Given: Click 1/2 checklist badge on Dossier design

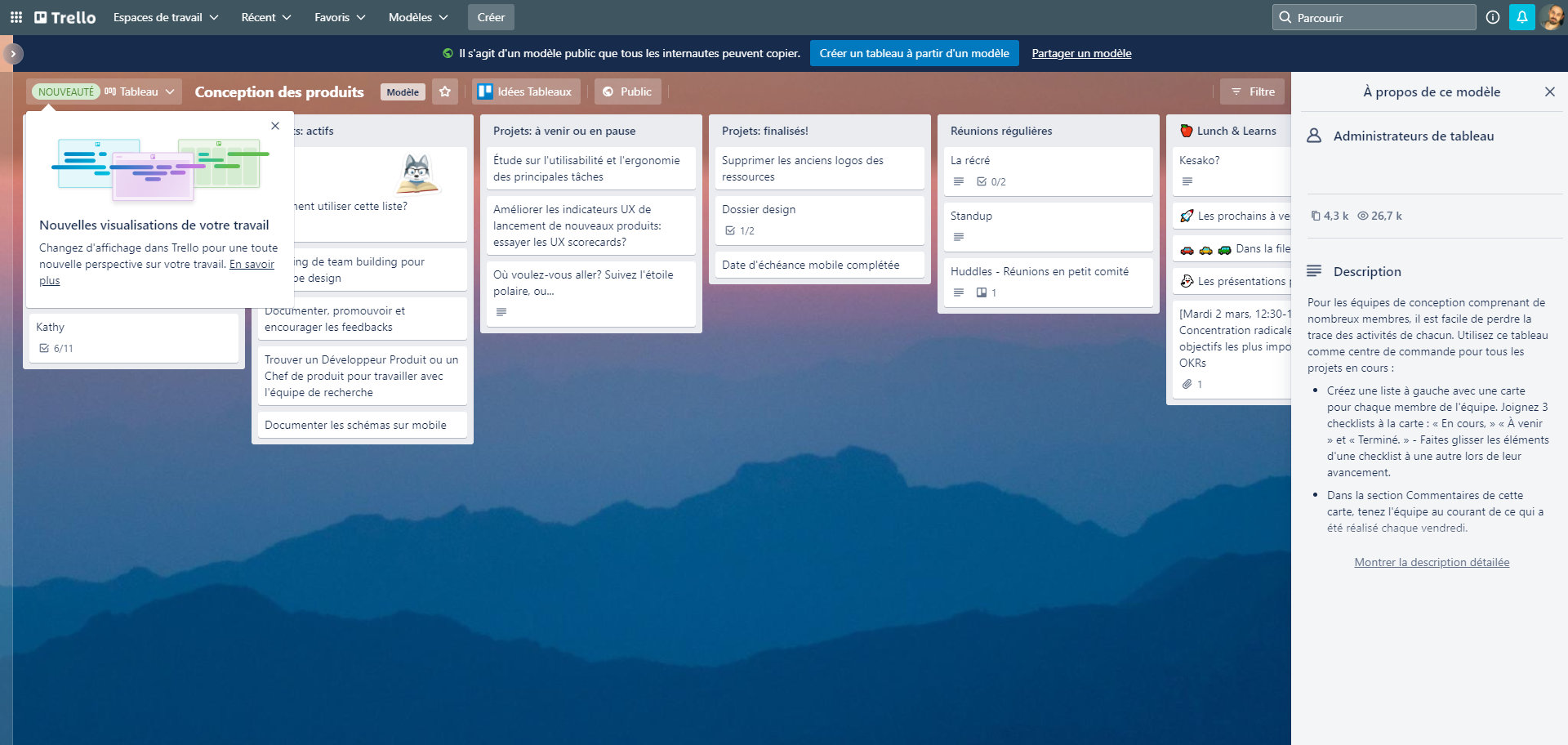Looking at the screenshot, I should point(740,230).
